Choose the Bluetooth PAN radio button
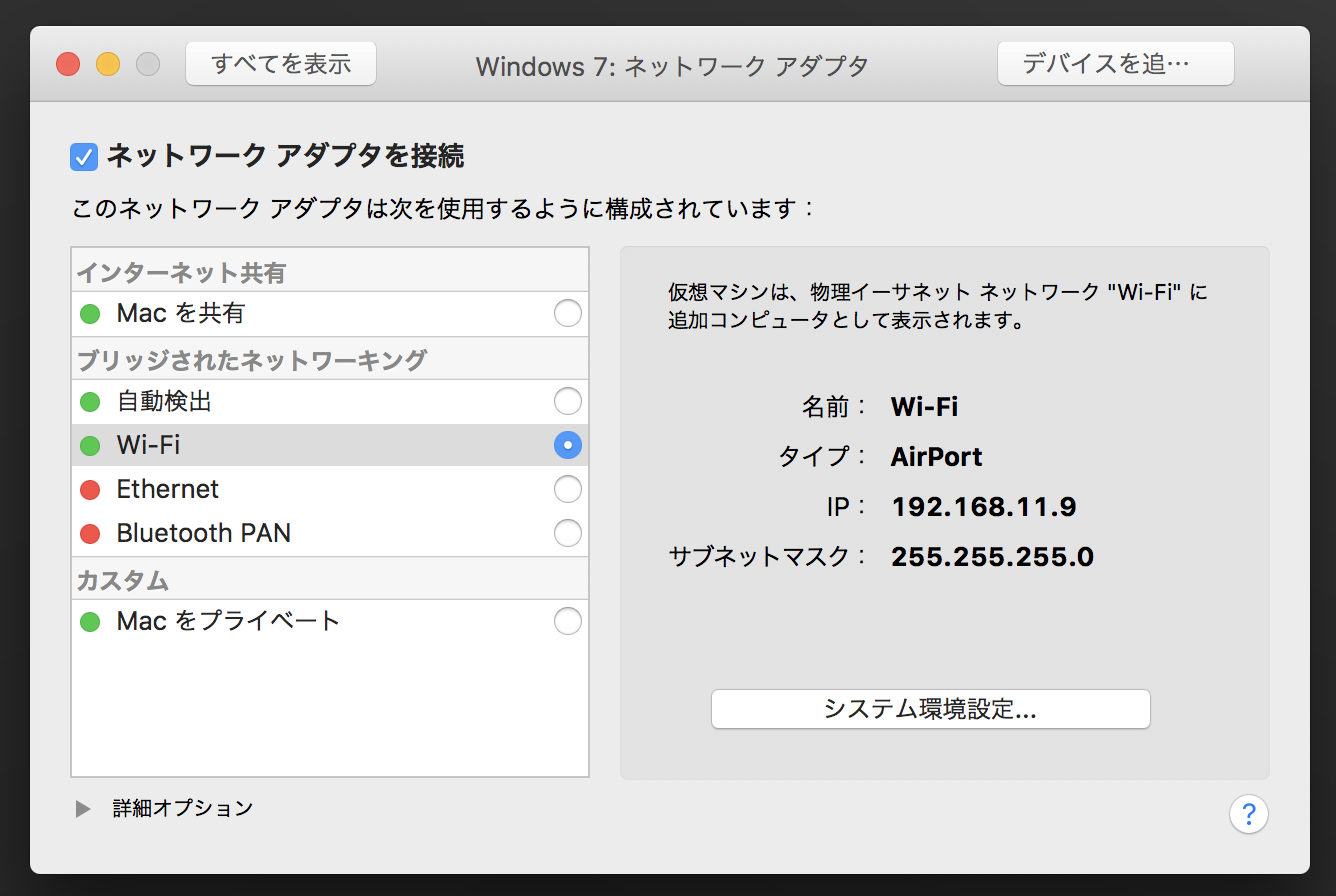Image resolution: width=1336 pixels, height=896 pixels. [567, 534]
